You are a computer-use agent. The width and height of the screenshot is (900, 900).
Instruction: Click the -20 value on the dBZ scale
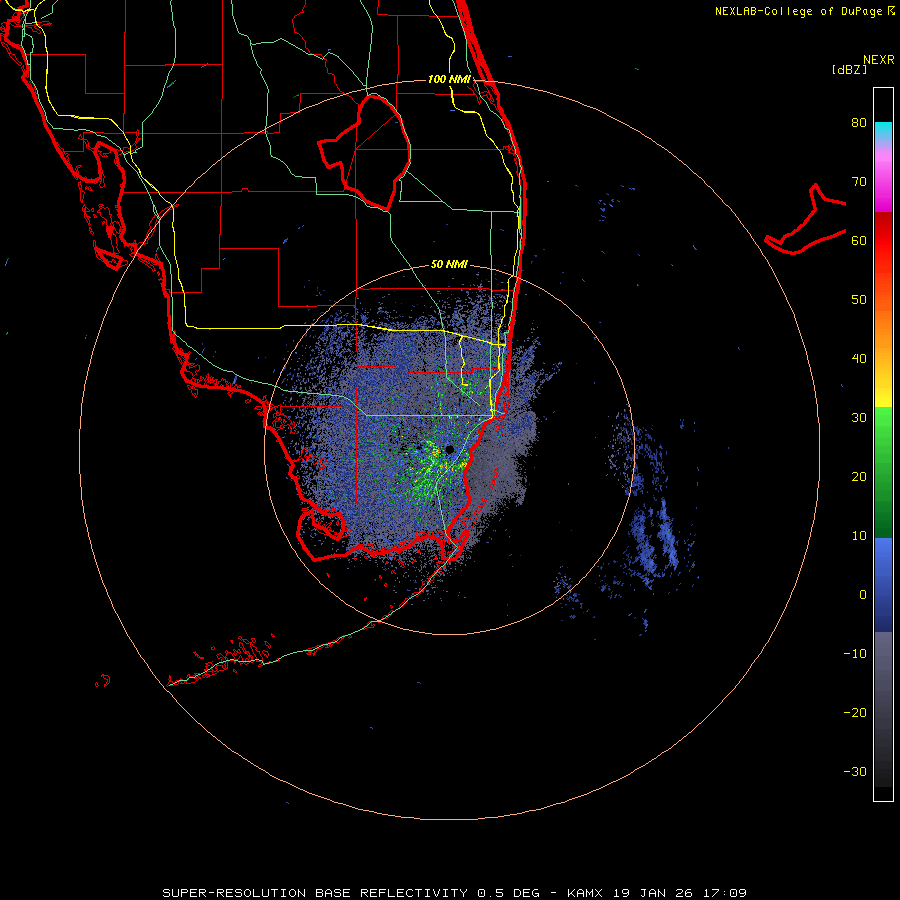point(855,713)
